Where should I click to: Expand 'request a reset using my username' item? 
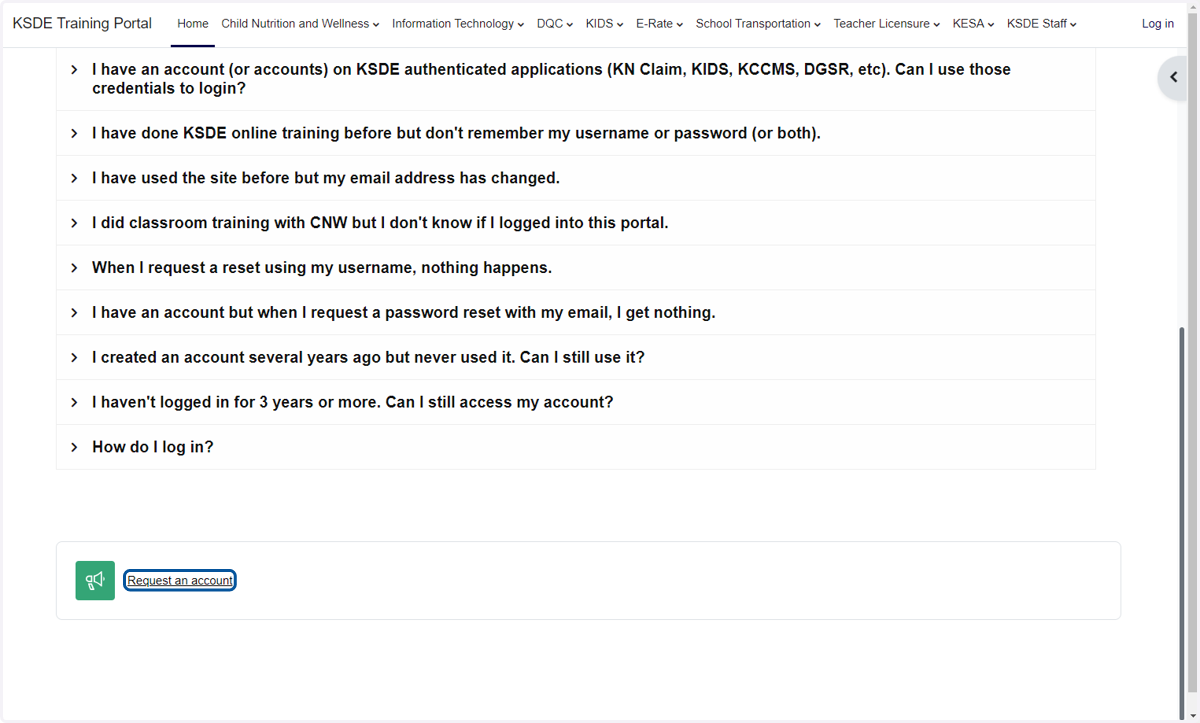click(x=575, y=268)
